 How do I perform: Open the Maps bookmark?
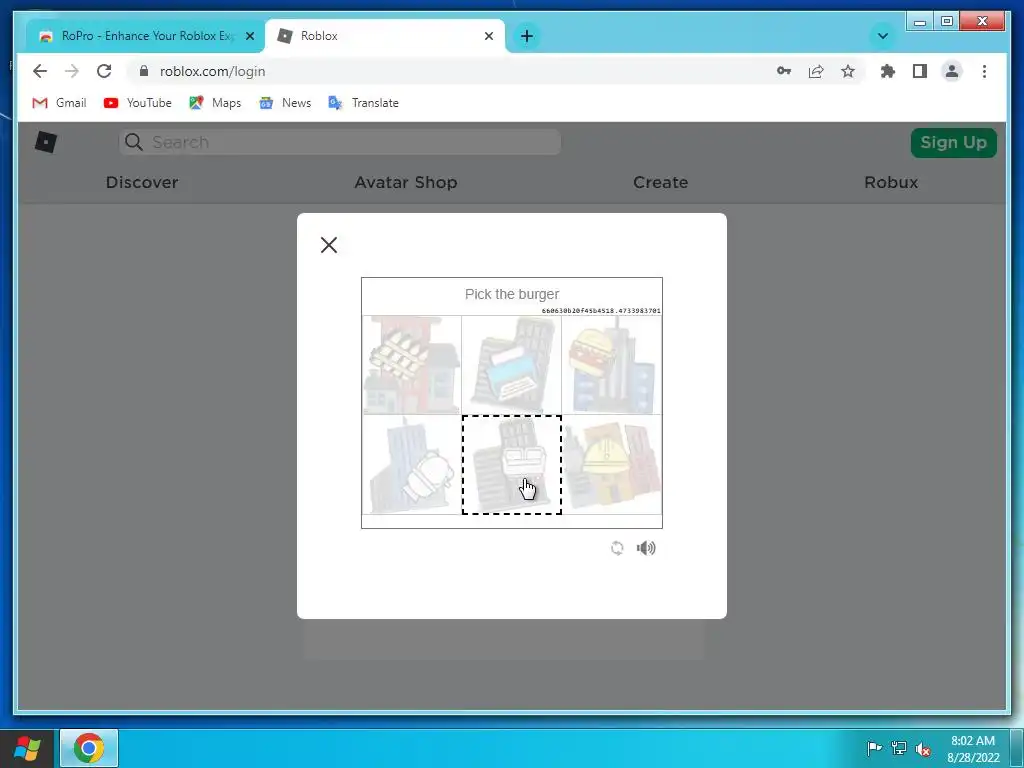pos(215,103)
